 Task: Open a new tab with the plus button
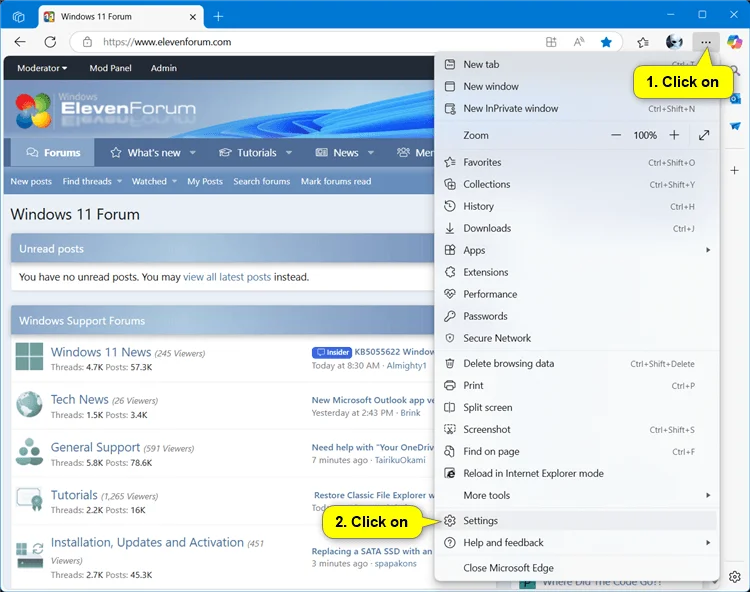tap(218, 17)
